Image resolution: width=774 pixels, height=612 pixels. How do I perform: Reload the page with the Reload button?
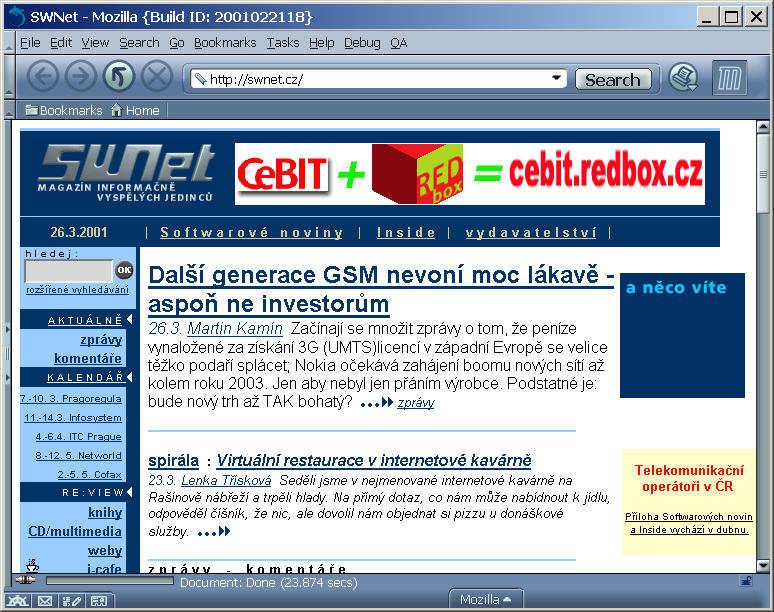118,77
